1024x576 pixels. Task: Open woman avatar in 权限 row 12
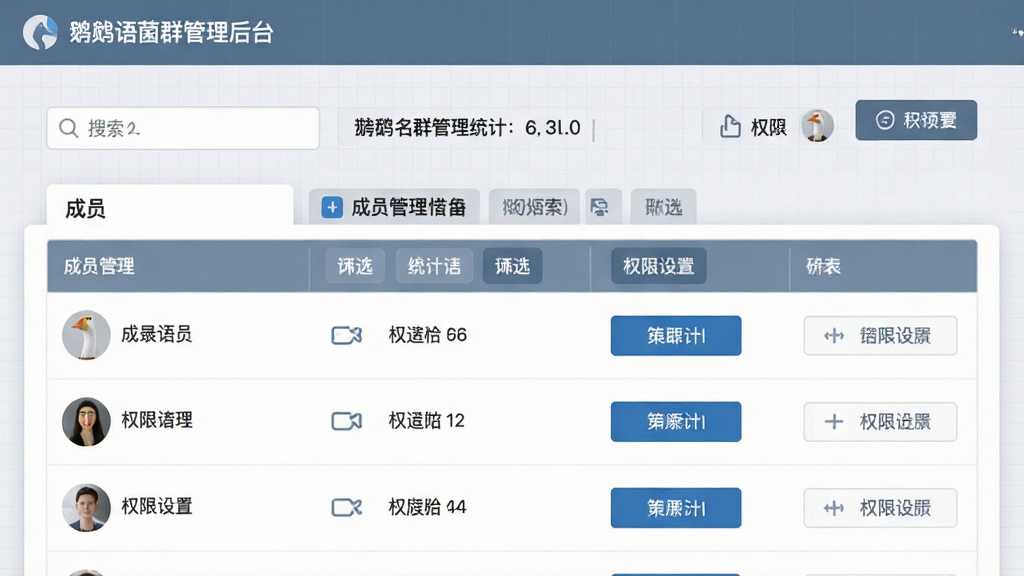[x=86, y=421]
